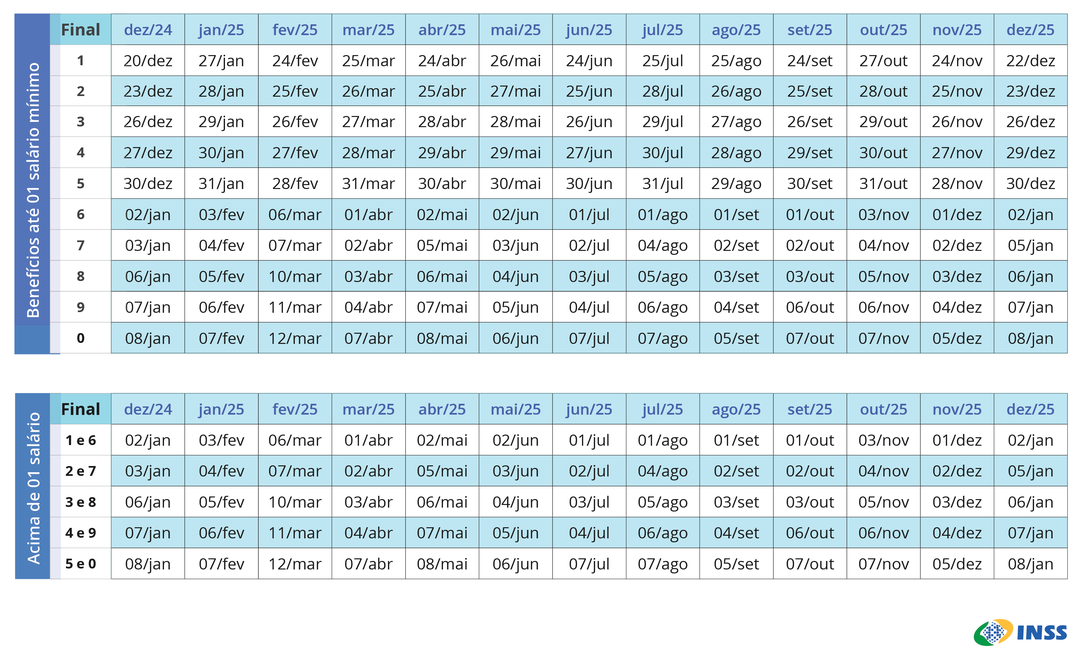
Task: Select the '30/jul' date
Action: [663, 153]
